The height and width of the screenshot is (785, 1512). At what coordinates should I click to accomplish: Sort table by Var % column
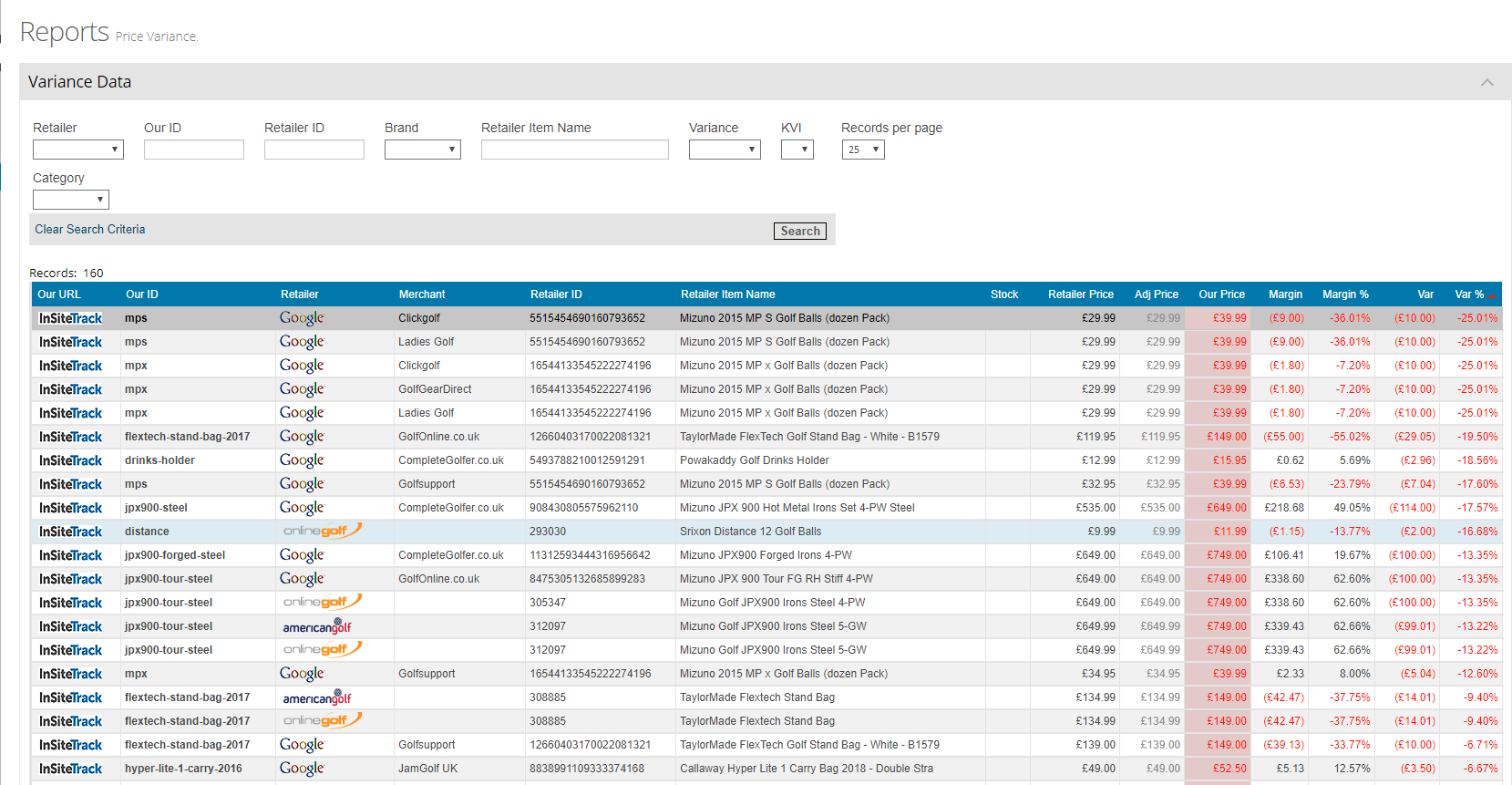1469,294
